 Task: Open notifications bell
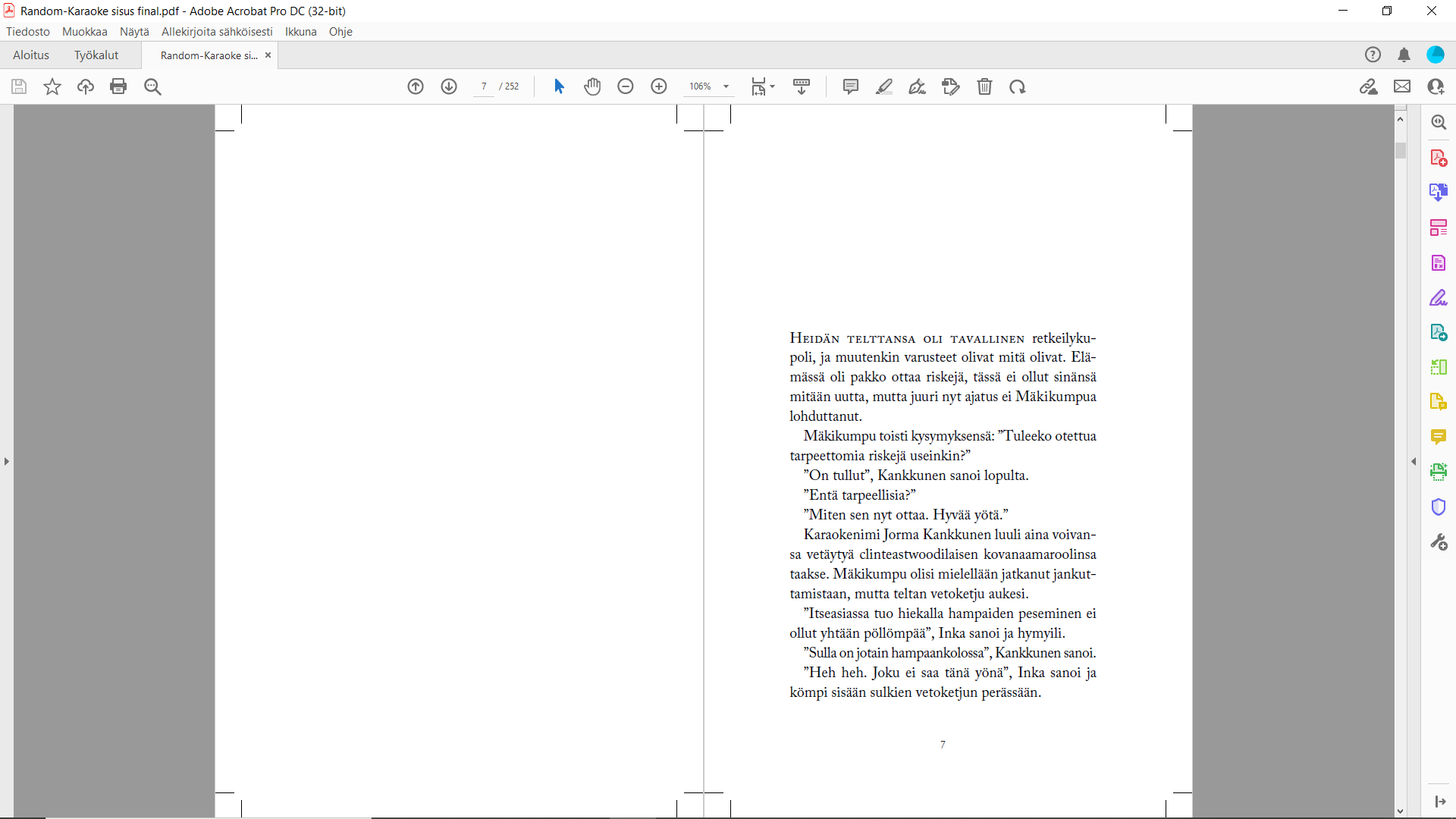[x=1404, y=55]
